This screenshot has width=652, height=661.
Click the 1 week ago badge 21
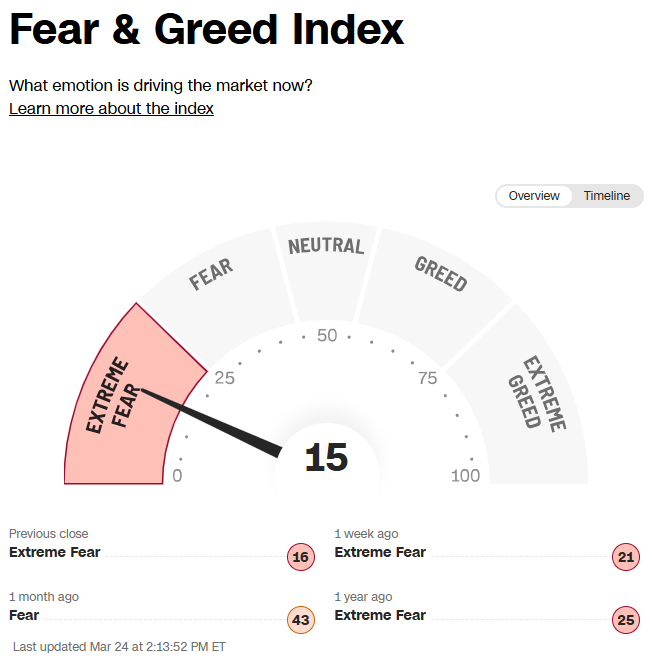tap(626, 557)
